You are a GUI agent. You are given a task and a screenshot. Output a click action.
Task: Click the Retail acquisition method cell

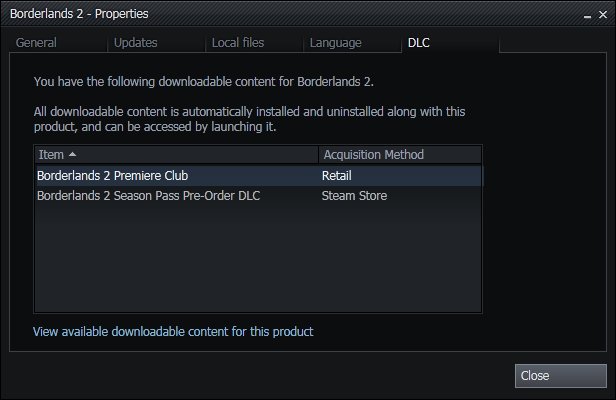[x=336, y=176]
